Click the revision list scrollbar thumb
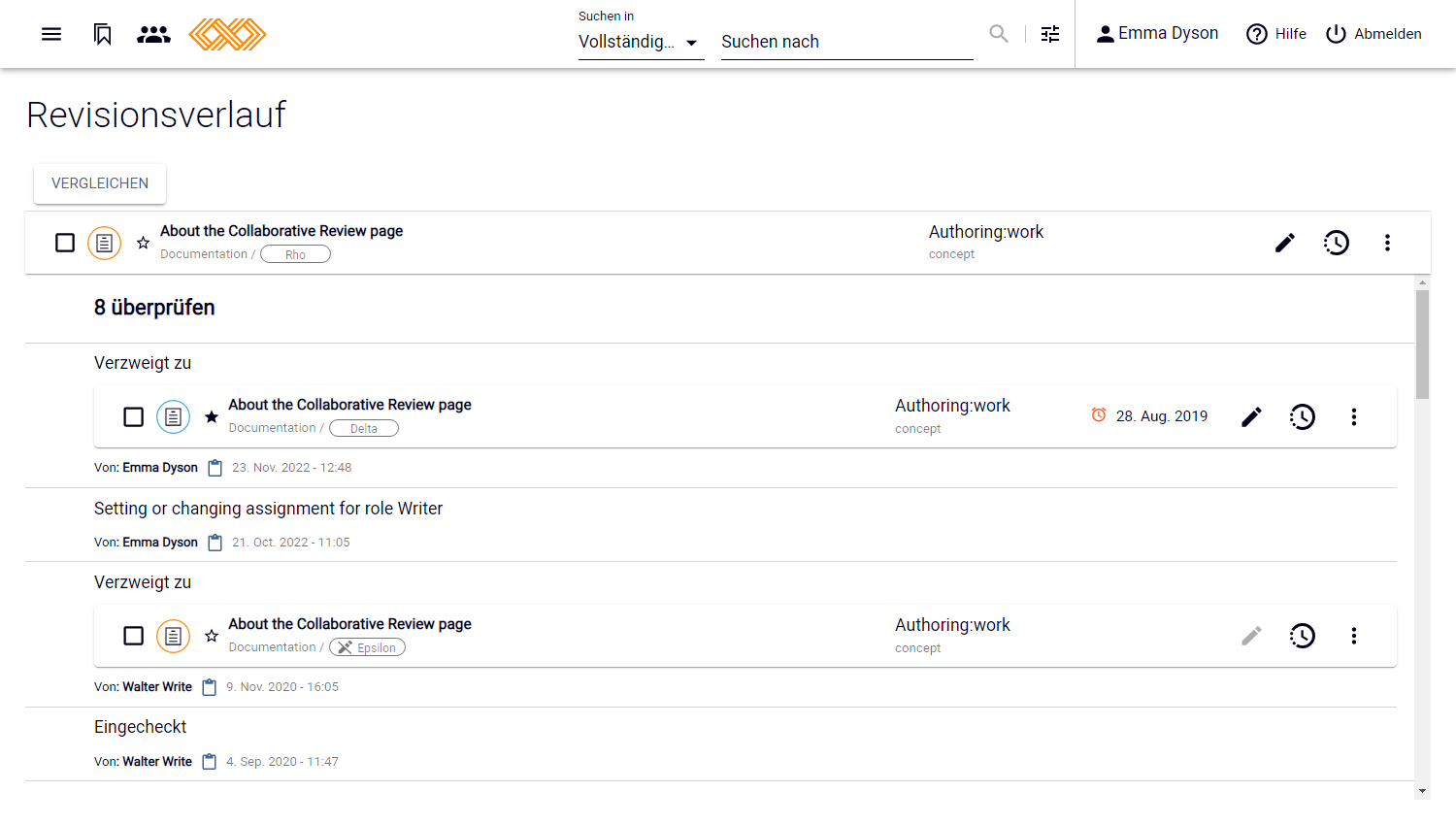Viewport: 1456px width, 825px height. (x=1422, y=345)
